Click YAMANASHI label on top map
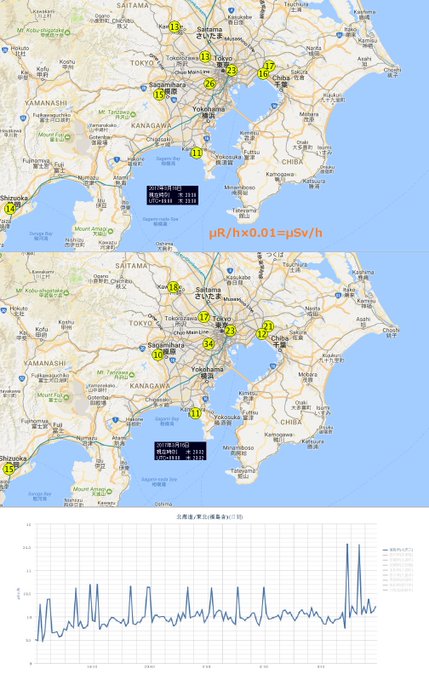Viewport: 429px width, 680px height. click(46, 103)
